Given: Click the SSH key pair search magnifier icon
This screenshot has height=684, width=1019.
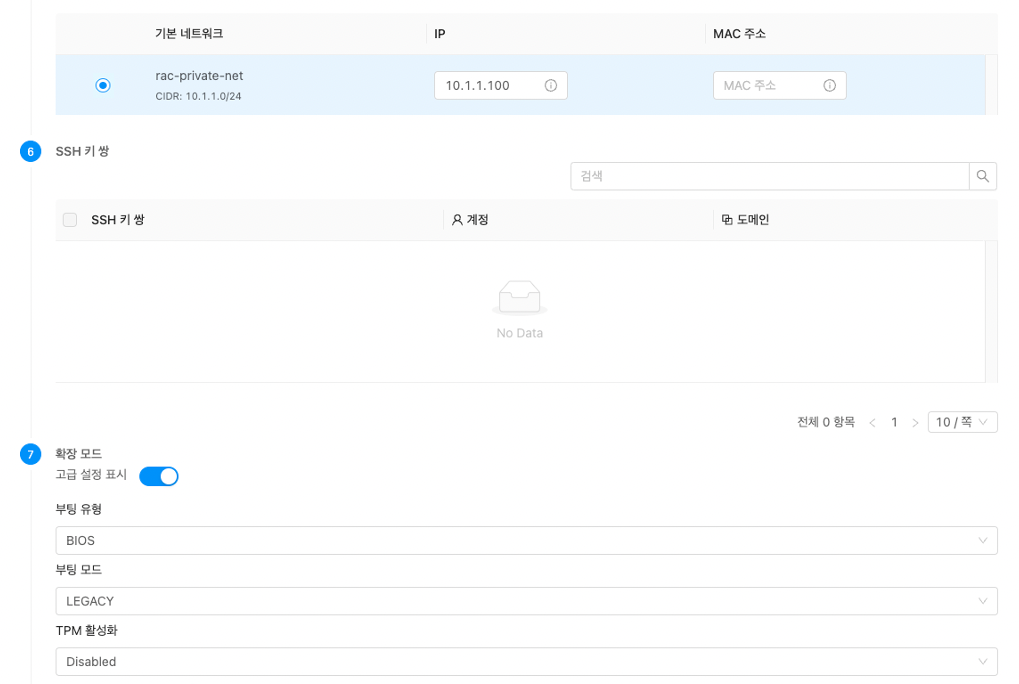Looking at the screenshot, I should [x=983, y=176].
